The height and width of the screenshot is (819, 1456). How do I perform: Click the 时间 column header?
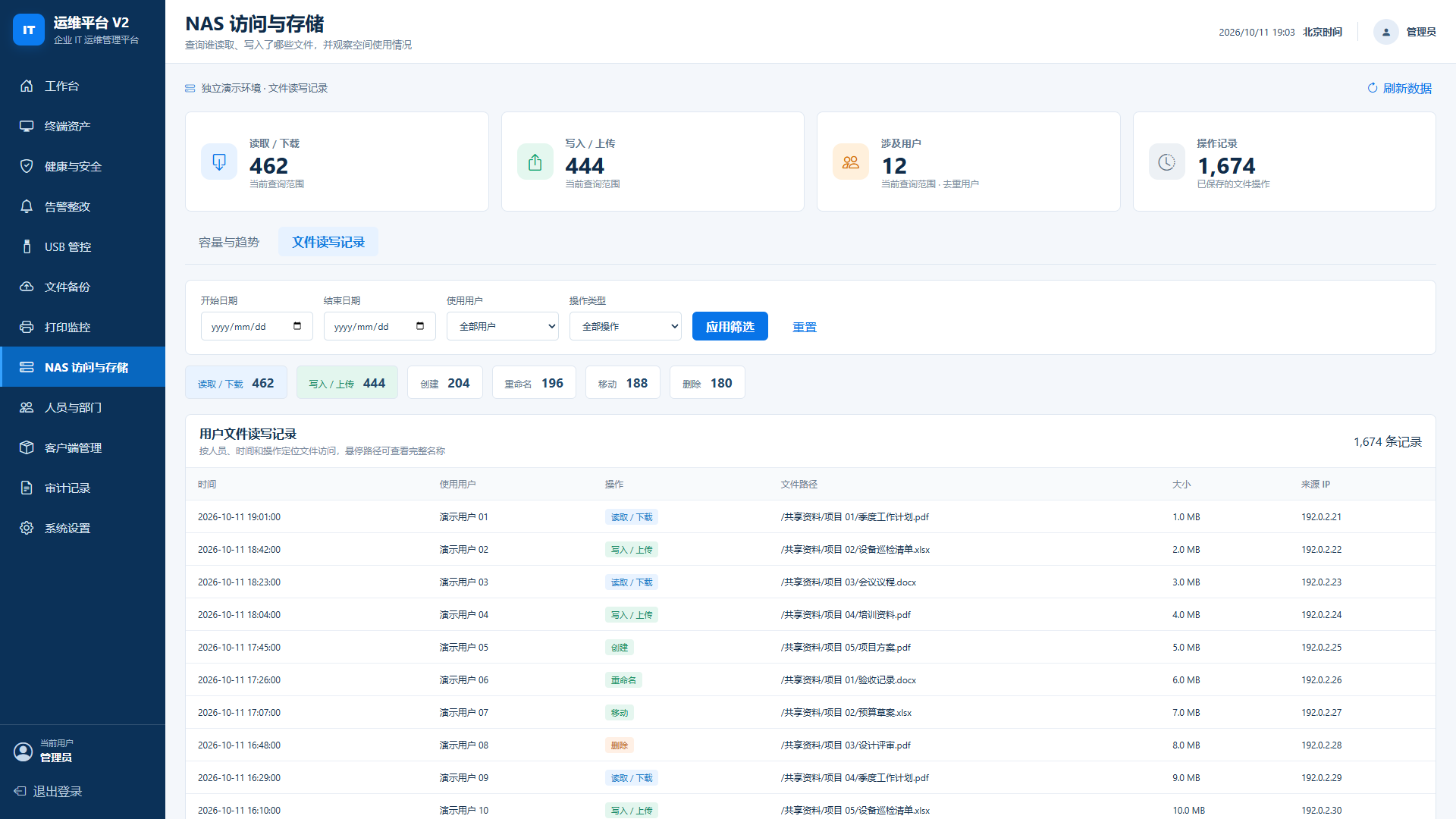click(x=207, y=484)
